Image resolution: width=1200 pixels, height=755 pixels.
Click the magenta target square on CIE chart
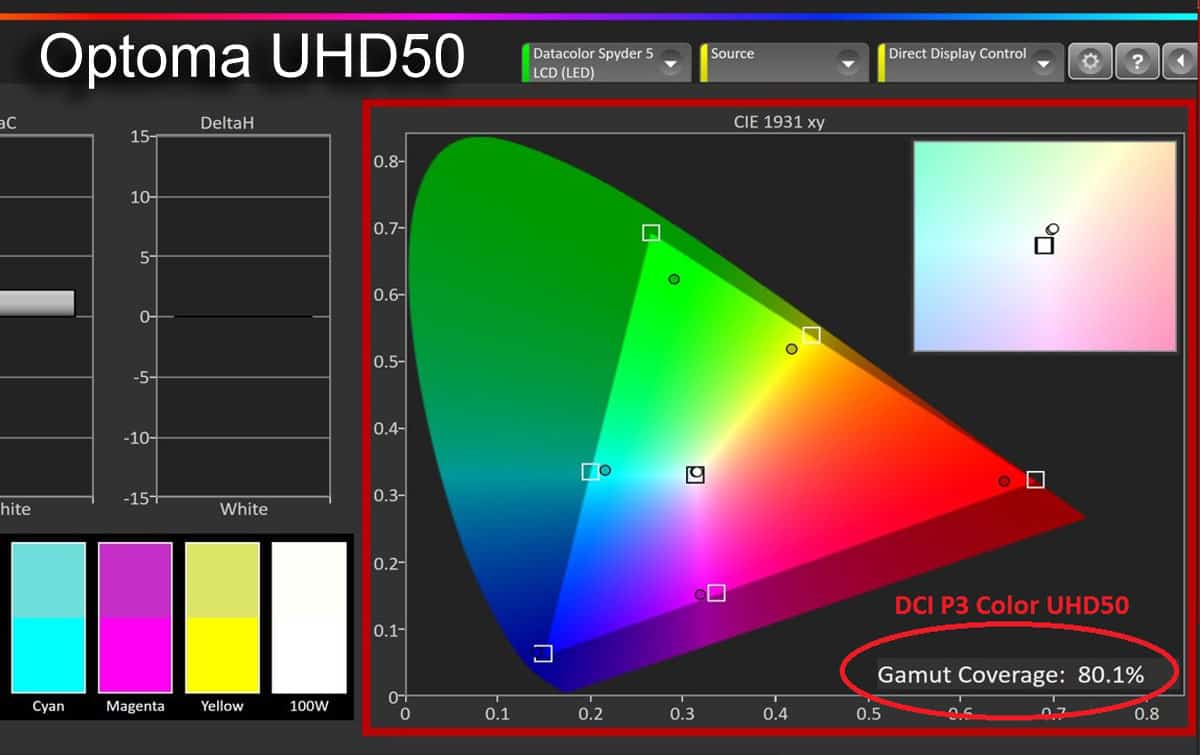click(716, 593)
